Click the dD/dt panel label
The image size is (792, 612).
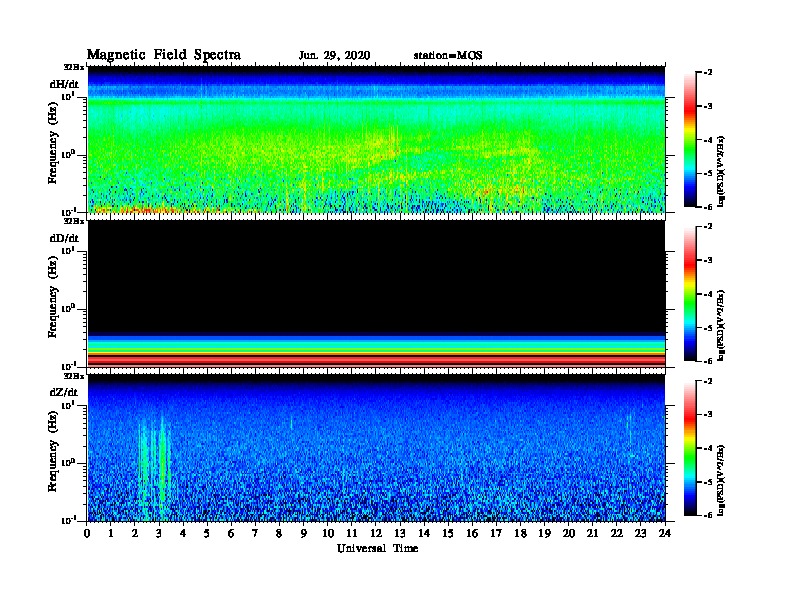(x=64, y=238)
